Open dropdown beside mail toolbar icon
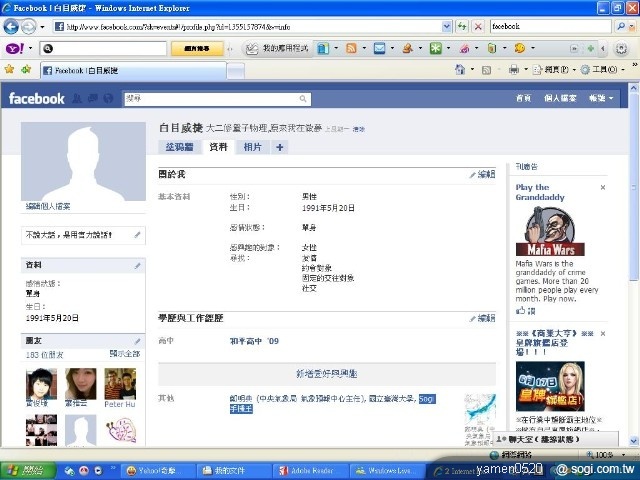The image size is (640, 480). pyautogui.click(x=392, y=48)
